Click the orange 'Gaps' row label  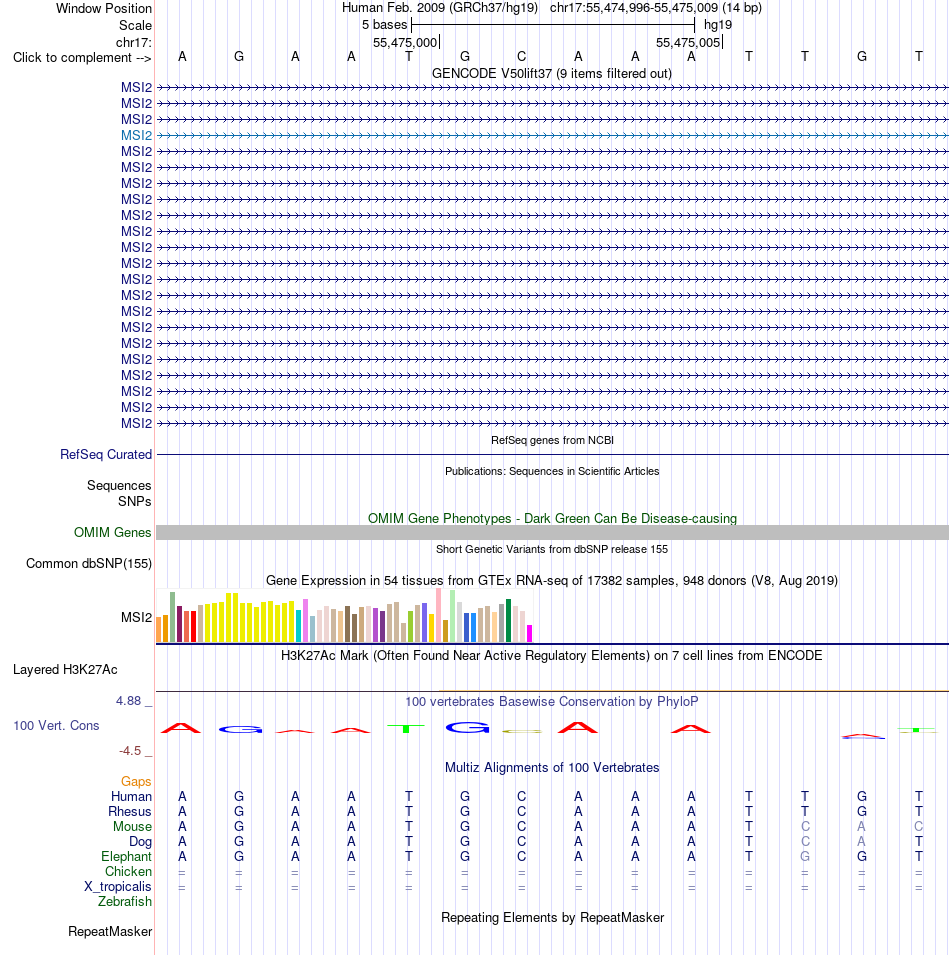[x=136, y=781]
